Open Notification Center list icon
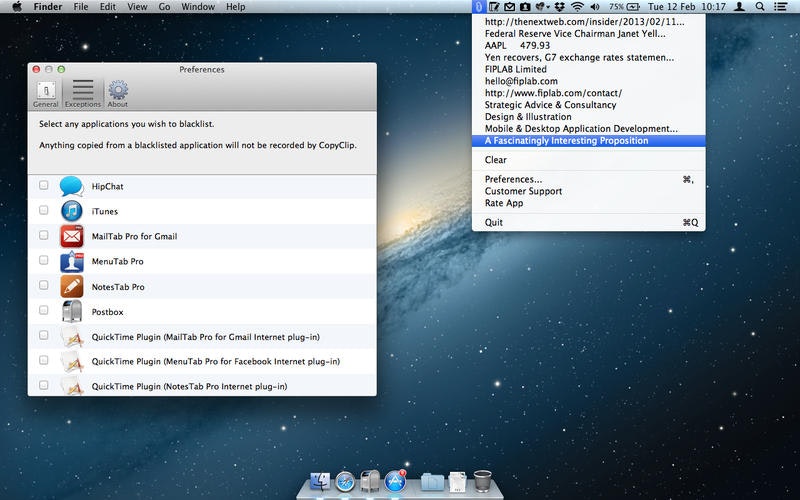 coord(780,7)
